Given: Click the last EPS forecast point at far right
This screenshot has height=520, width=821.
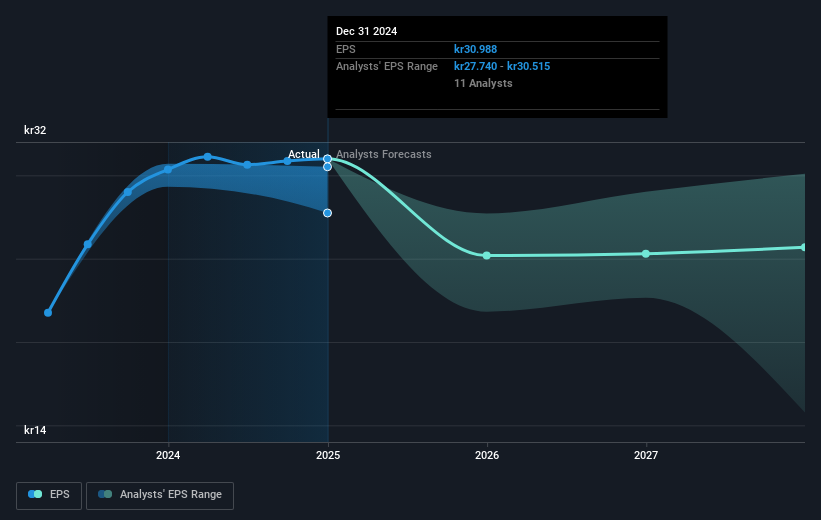Looking at the screenshot, I should (x=804, y=247).
